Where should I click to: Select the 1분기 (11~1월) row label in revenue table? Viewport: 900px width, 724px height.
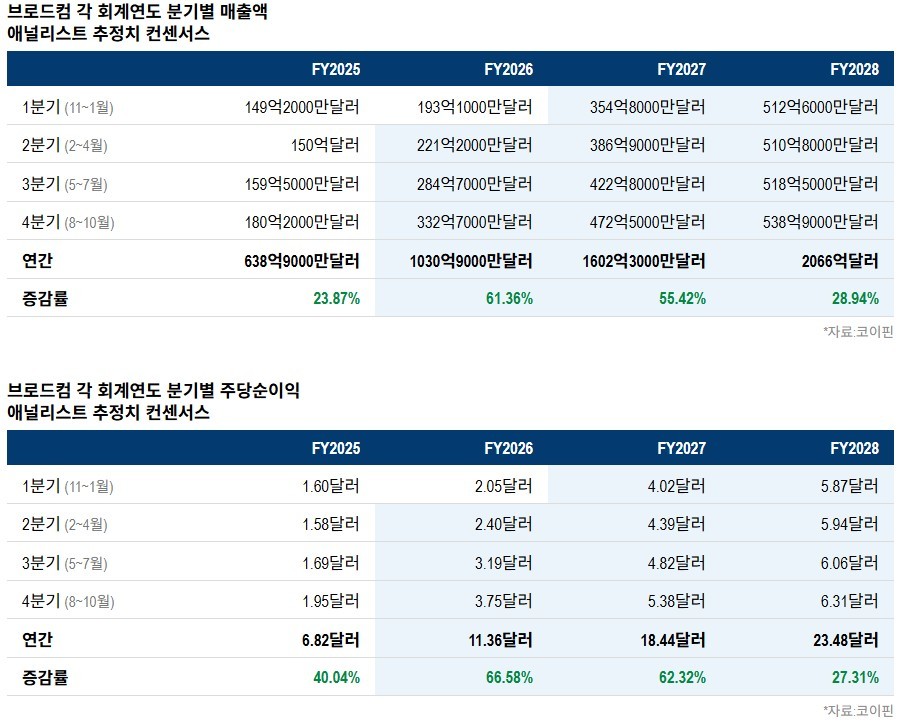pos(68,107)
